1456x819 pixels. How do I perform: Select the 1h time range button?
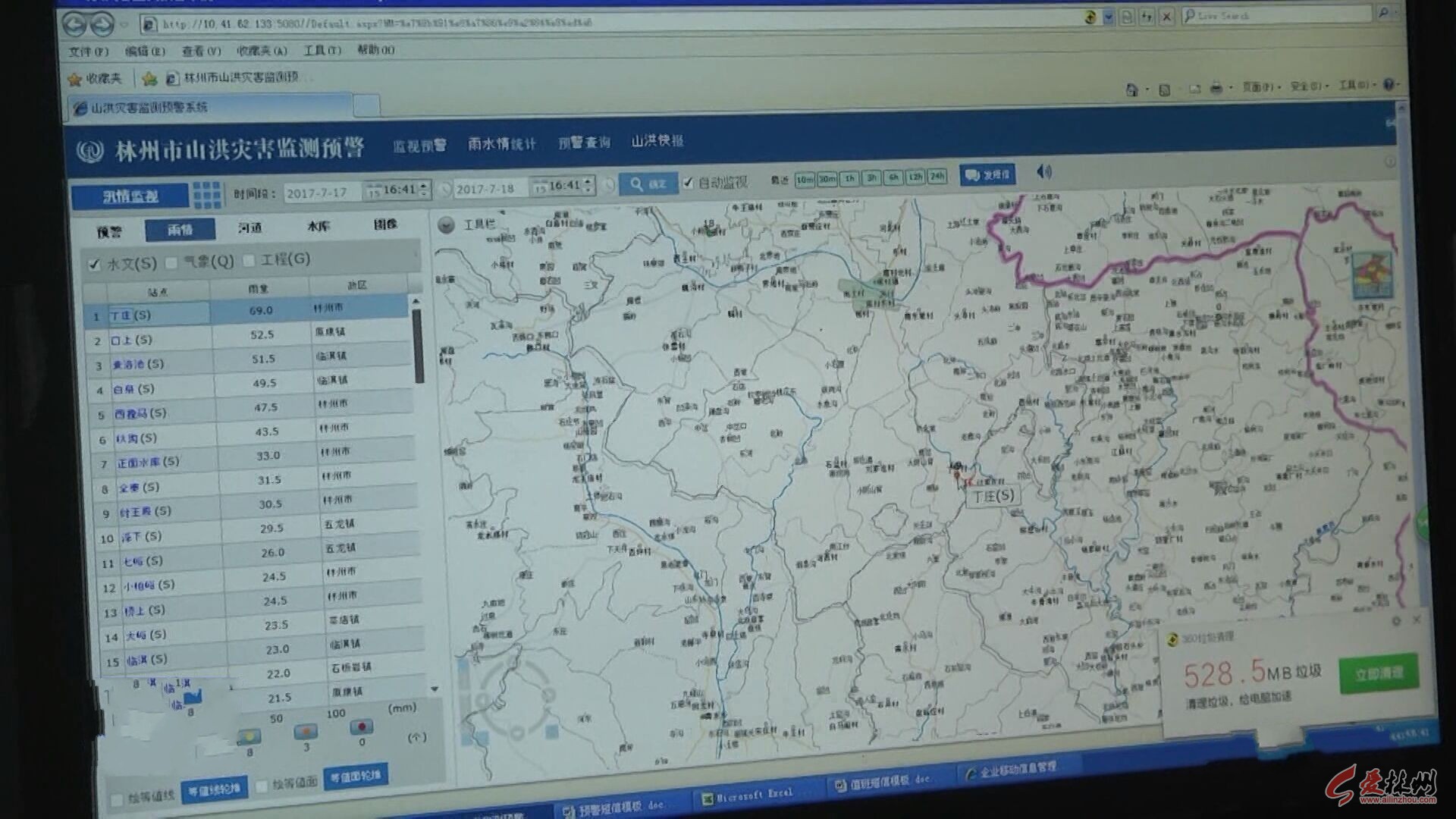pyautogui.click(x=849, y=178)
